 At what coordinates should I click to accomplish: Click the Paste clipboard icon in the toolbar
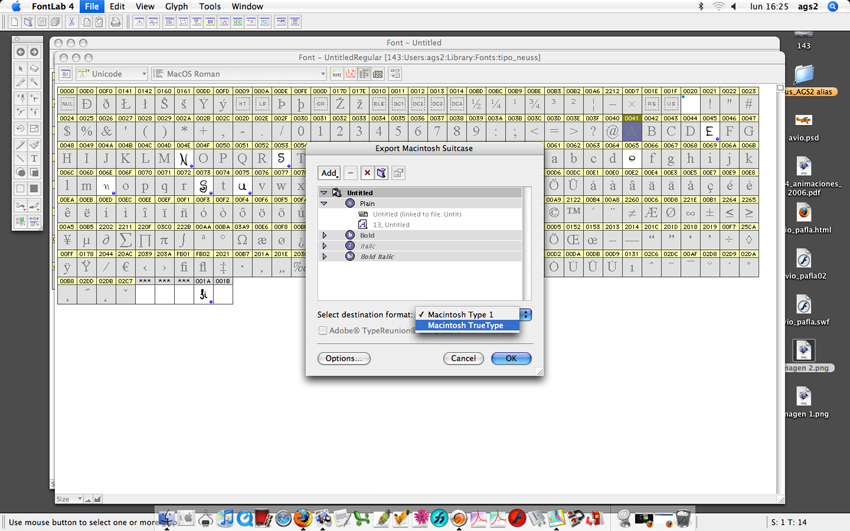pyautogui.click(x=99, y=22)
